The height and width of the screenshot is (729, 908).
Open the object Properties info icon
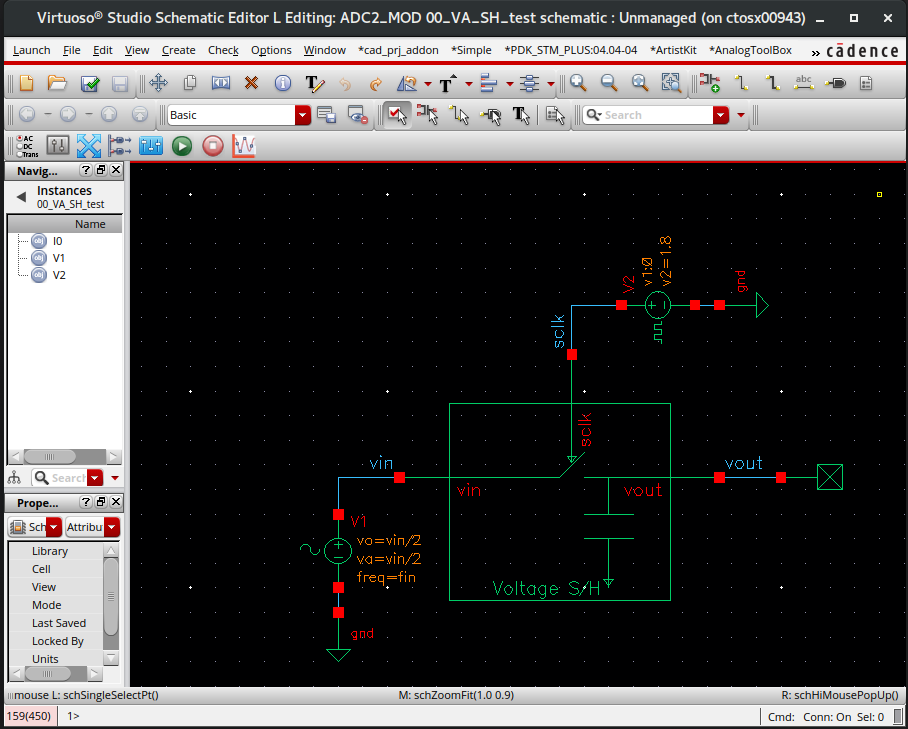click(x=283, y=84)
